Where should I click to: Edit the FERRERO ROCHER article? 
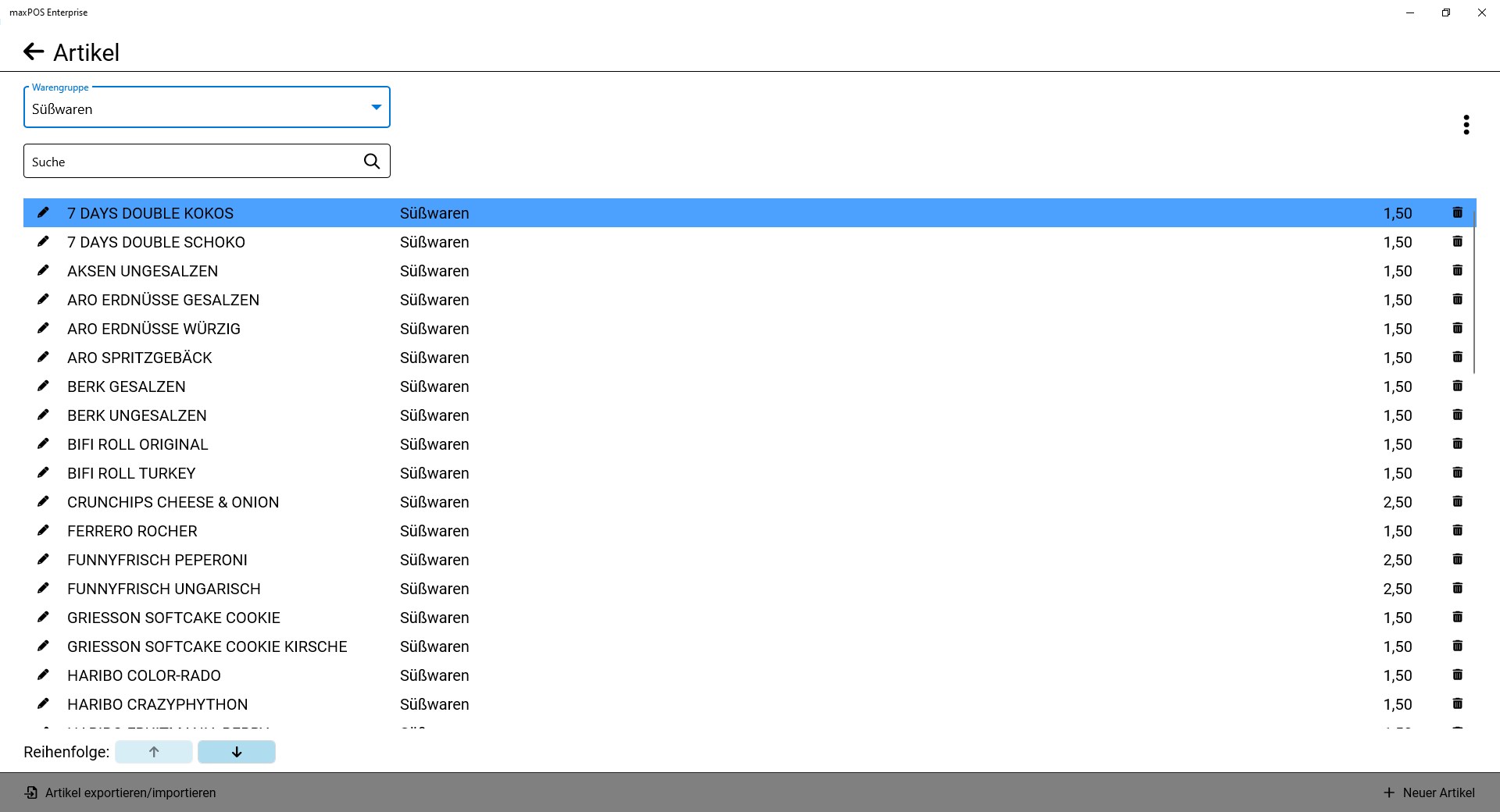click(43, 530)
